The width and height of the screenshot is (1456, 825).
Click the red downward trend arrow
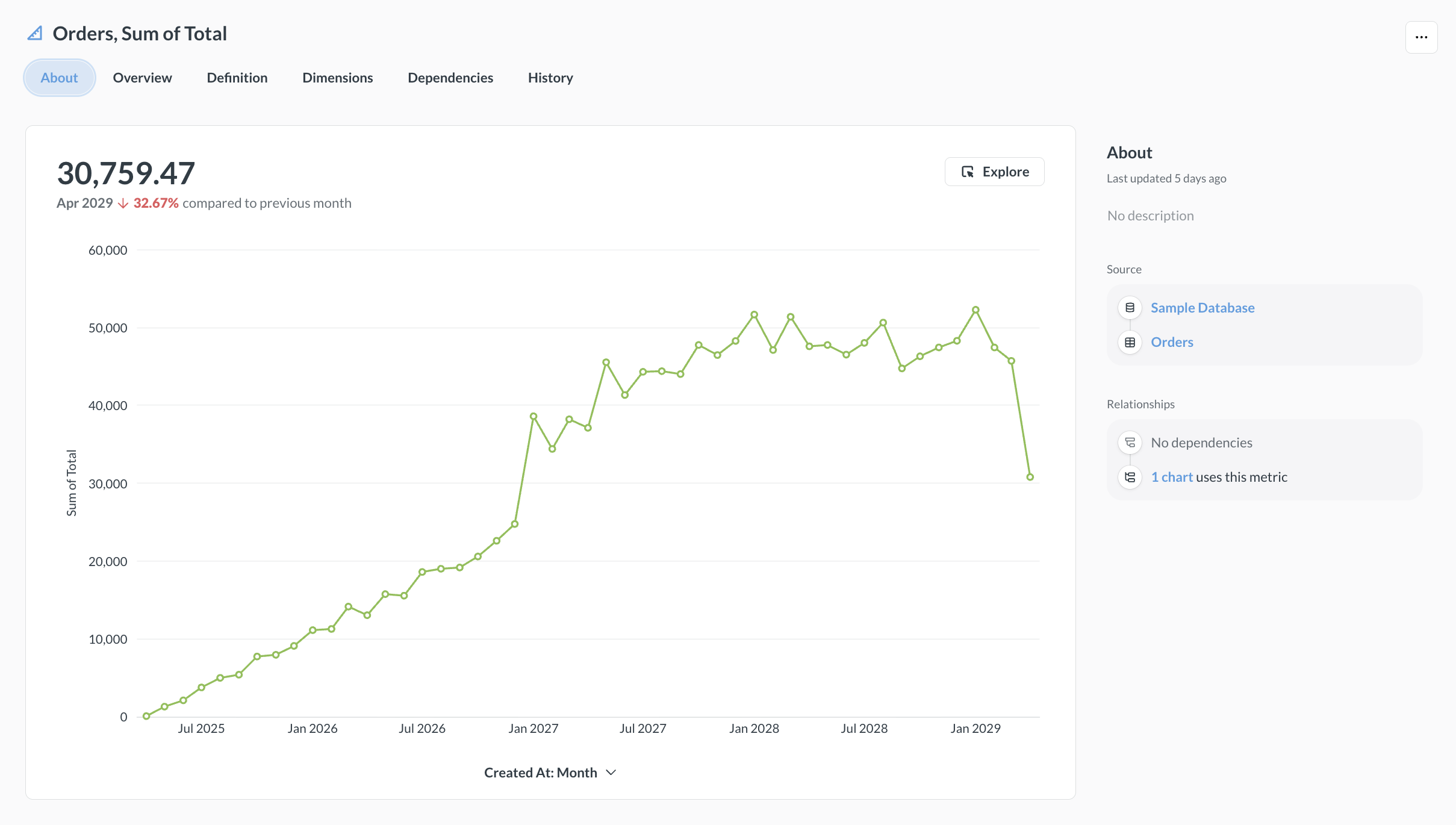point(123,204)
